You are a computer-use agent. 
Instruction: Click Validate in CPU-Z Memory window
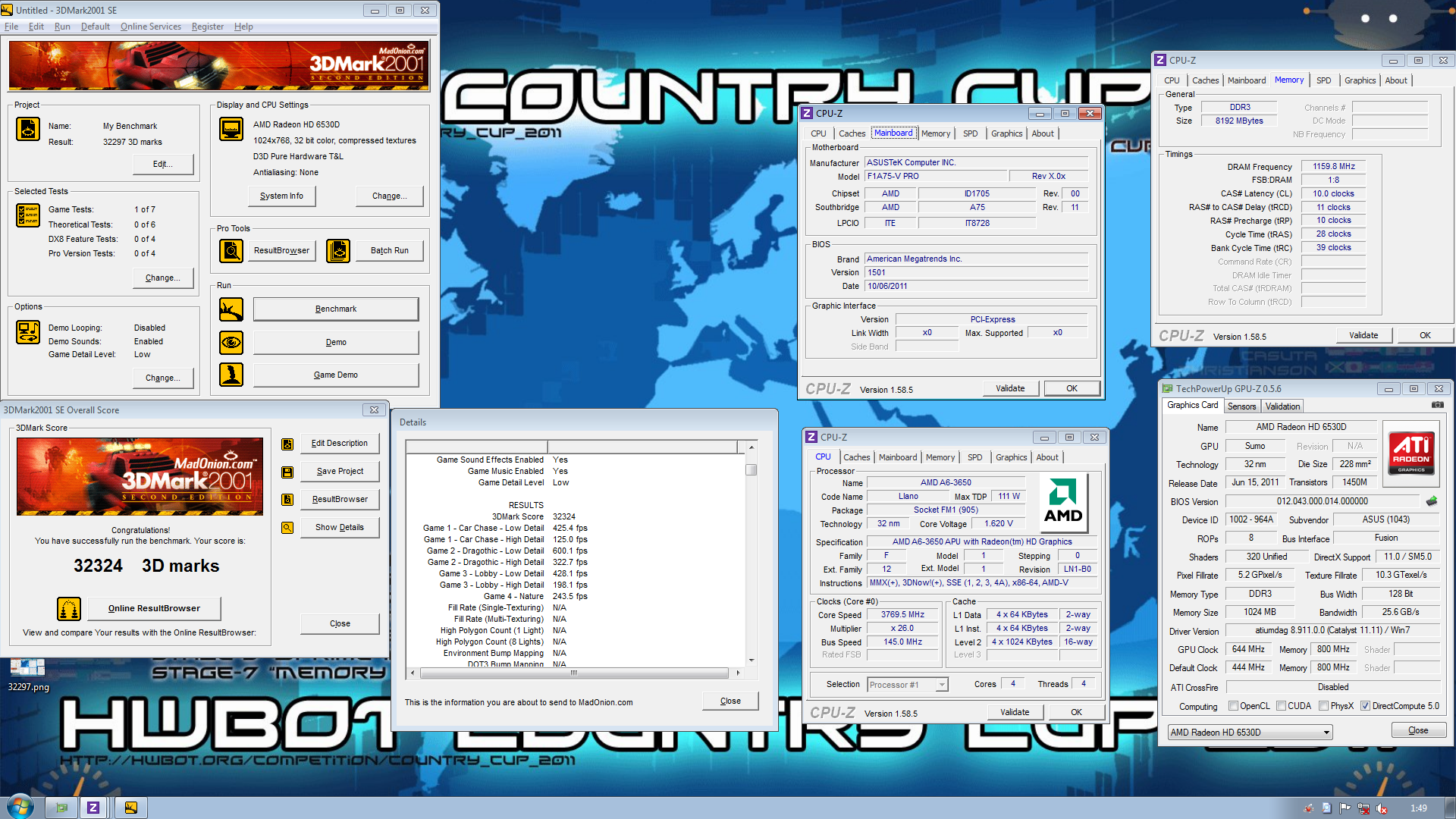pyautogui.click(x=1363, y=335)
